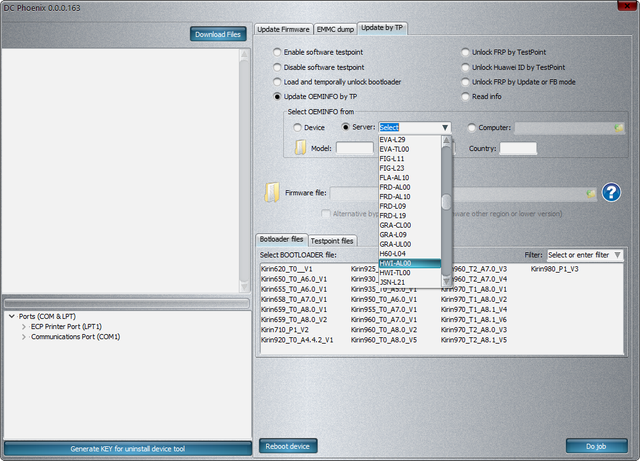Select Kirin659_T0_A8.0_V2 bootloader file
The image size is (640, 461).
point(294,320)
